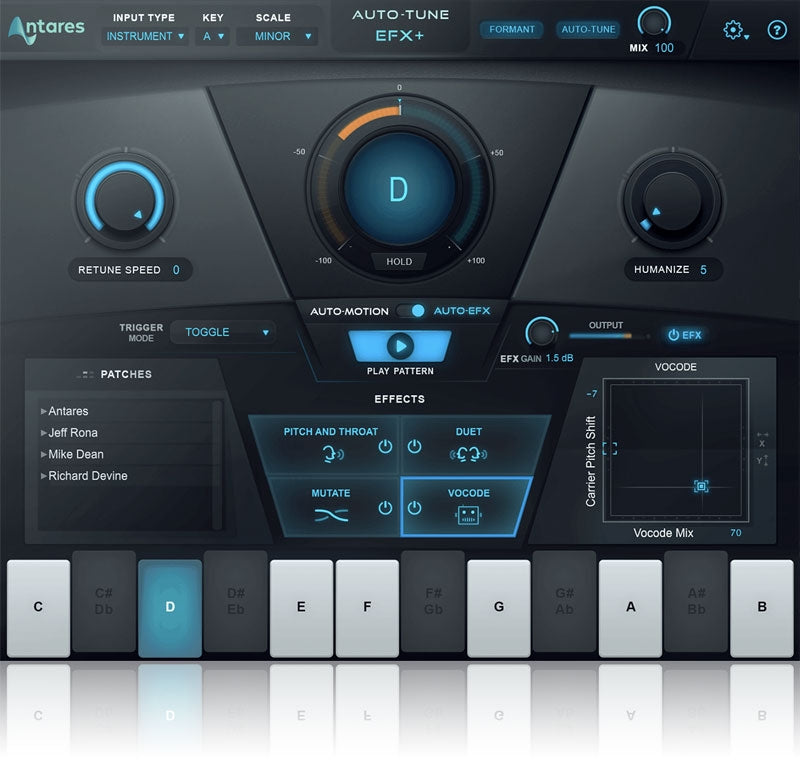Click the Retune Speed value 0

coord(176,270)
